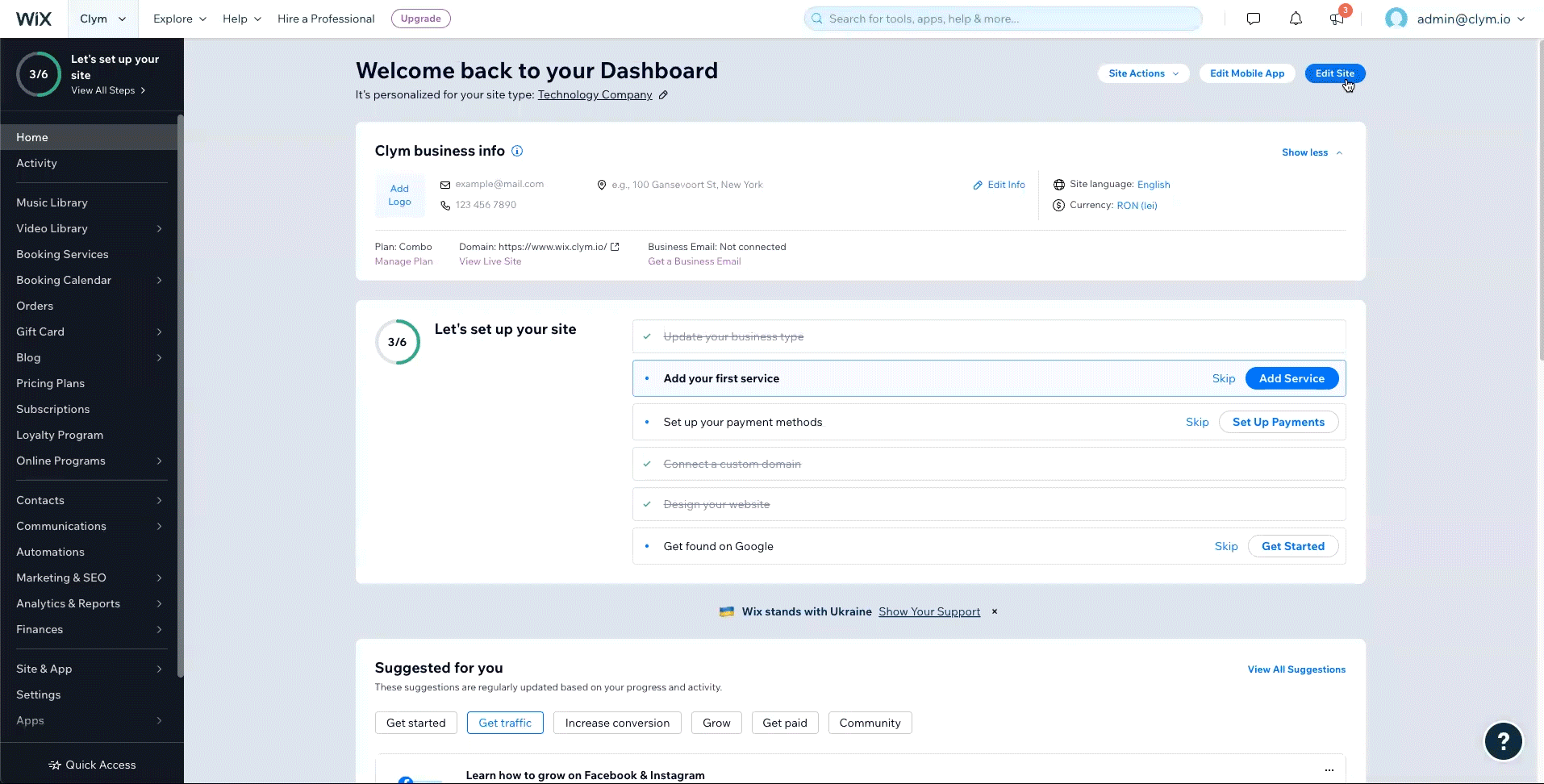
Task: Click the Upgrade button
Action: click(421, 19)
